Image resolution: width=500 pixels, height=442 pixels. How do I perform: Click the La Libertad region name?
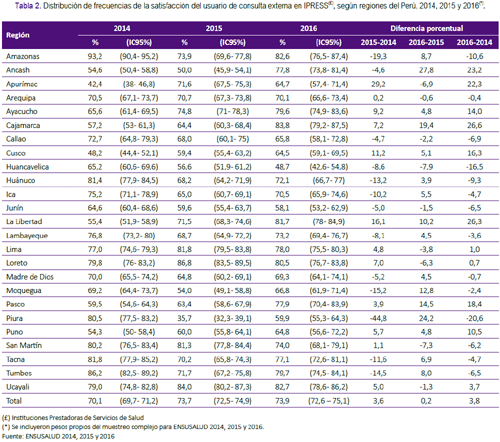[24, 222]
